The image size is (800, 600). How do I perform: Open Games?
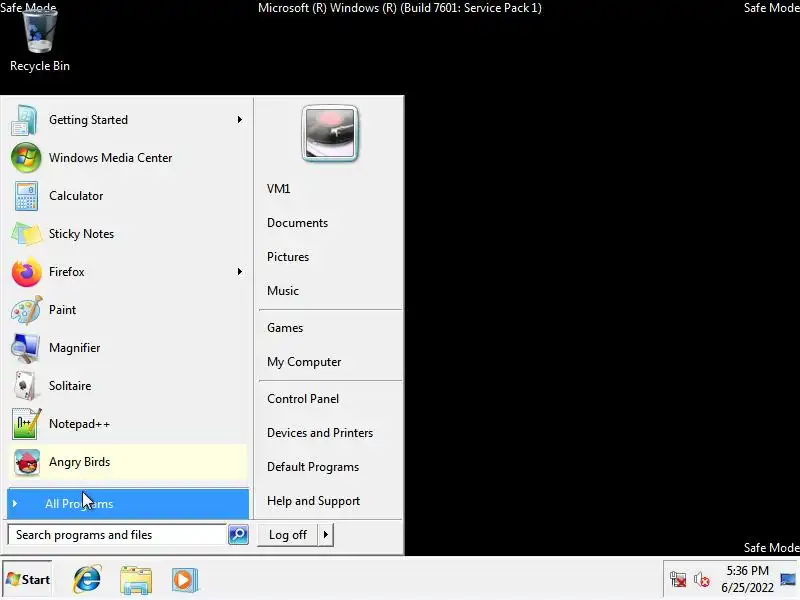[285, 328]
